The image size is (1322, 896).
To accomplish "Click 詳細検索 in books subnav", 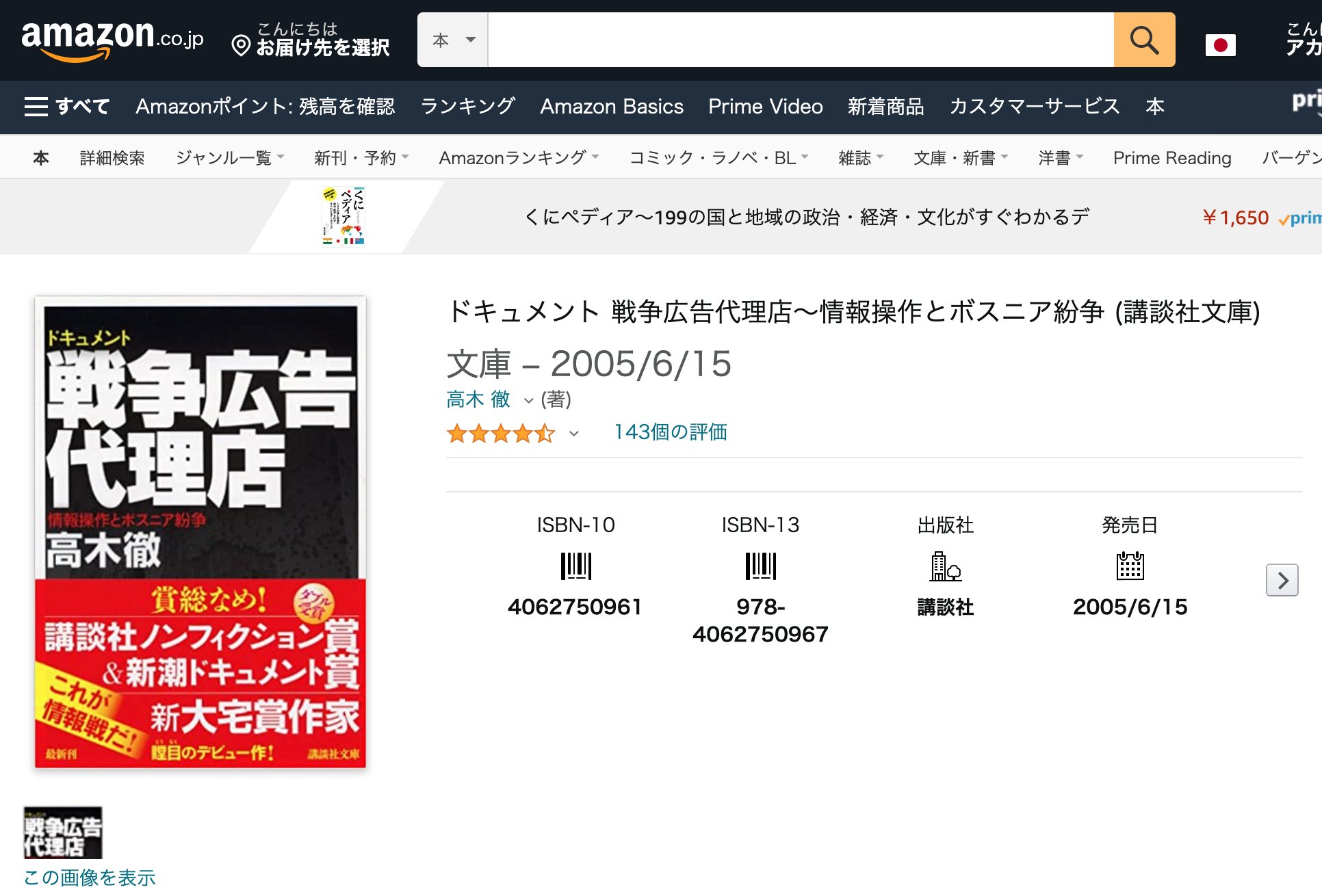I will (112, 158).
